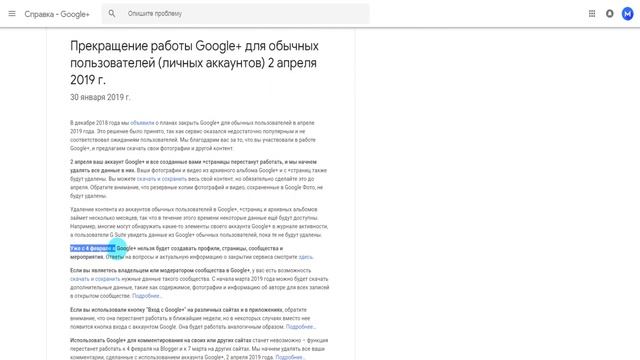Image resolution: width=640 pixels, height=360 pixels.
Task: Open 'скачать и сохранить' link in the 2 апреля paragraph
Action: [162, 179]
